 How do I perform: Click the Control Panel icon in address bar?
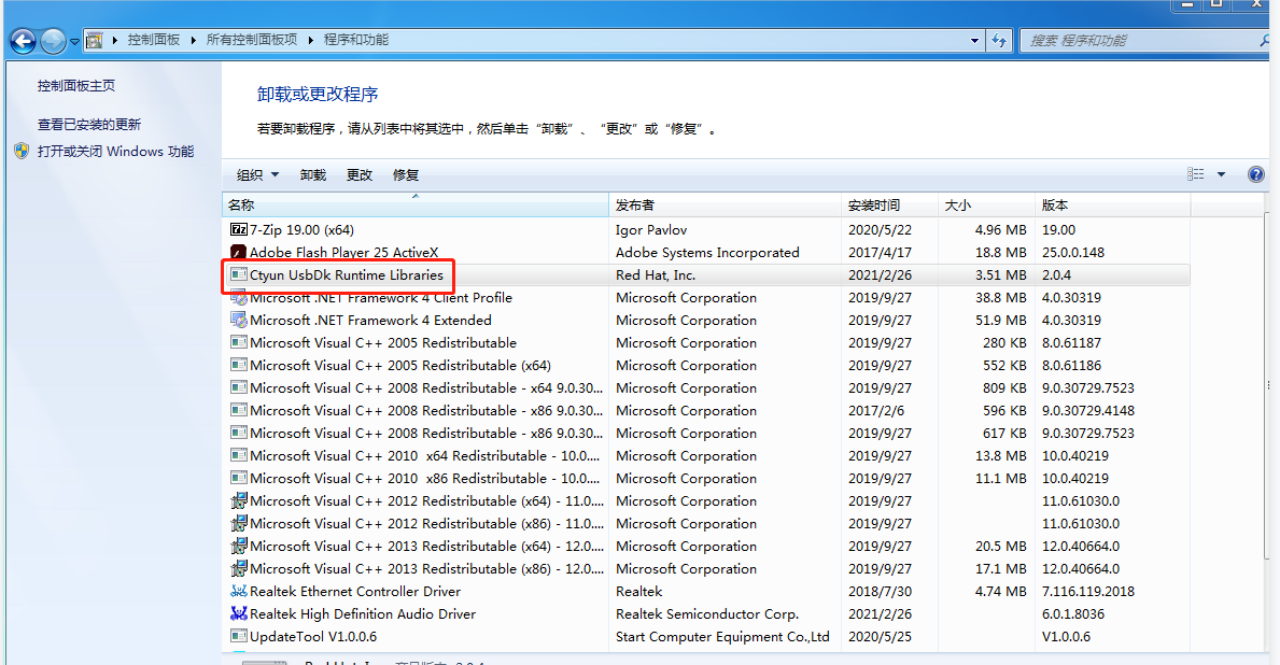[94, 41]
